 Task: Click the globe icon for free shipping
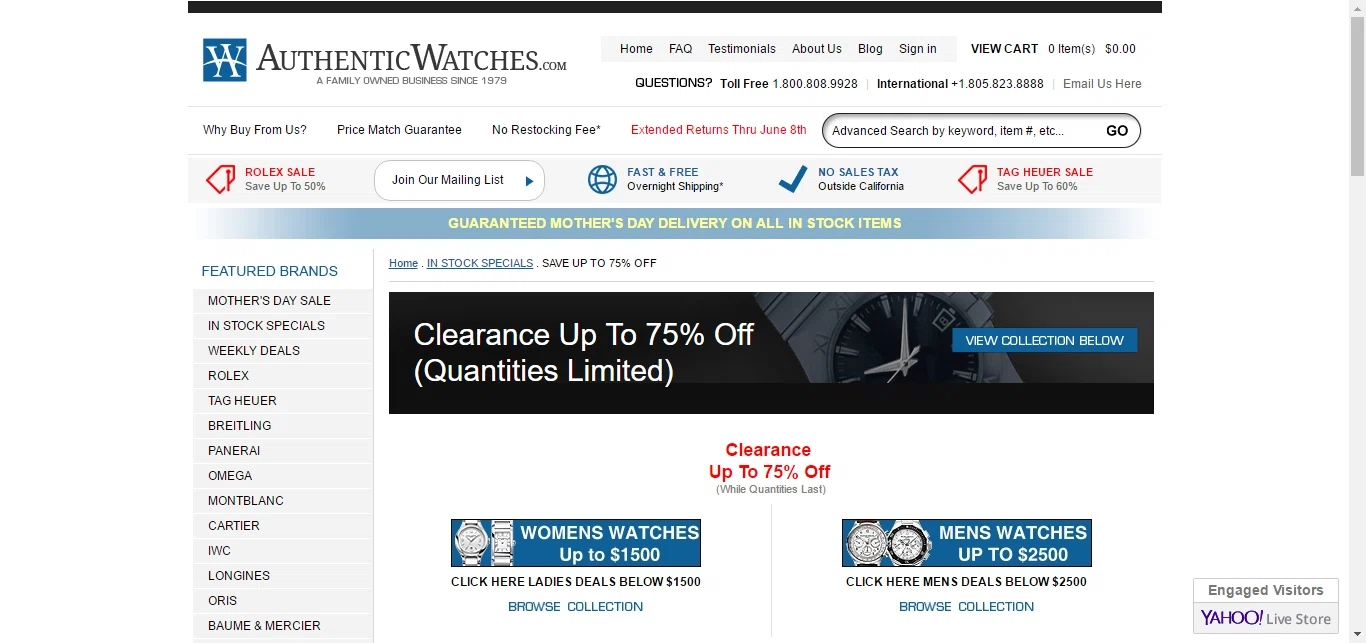tap(603, 179)
